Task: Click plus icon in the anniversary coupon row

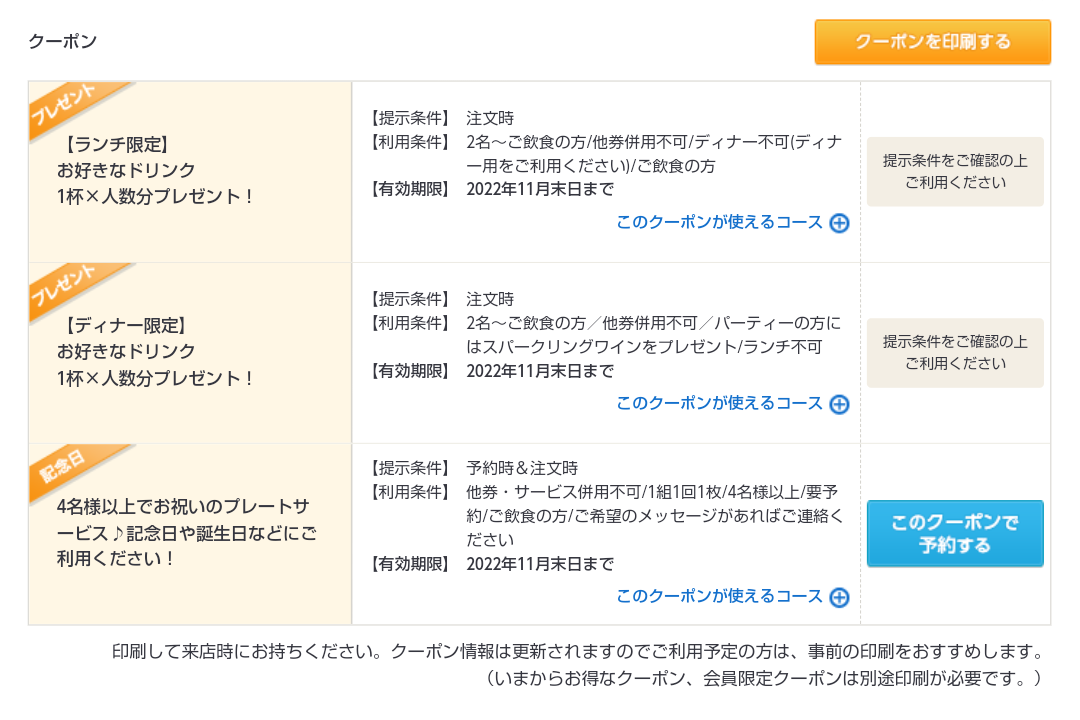Action: (840, 597)
